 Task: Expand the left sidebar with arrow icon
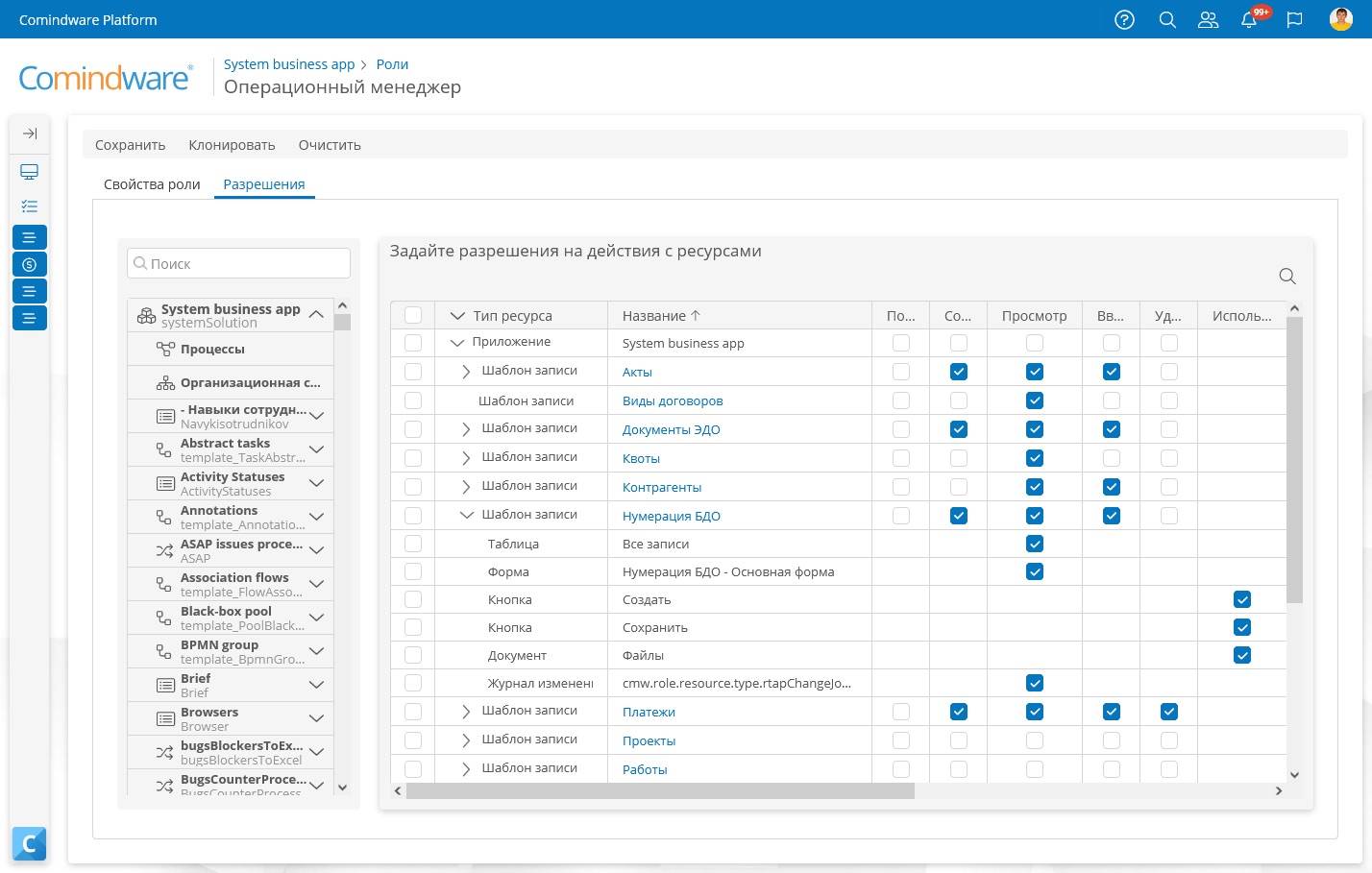click(30, 133)
